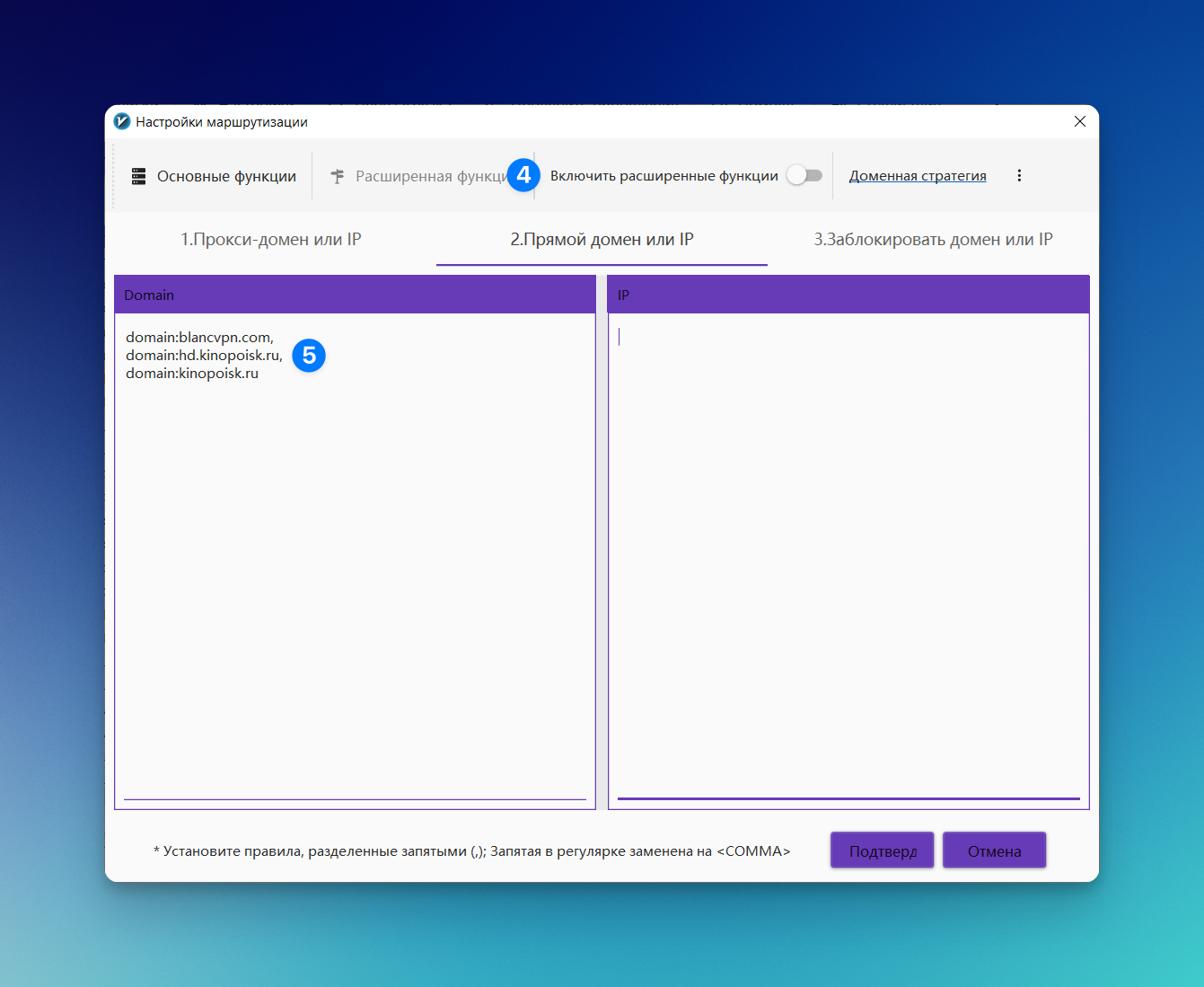Click the domain:blancvpn.com line

(x=199, y=338)
